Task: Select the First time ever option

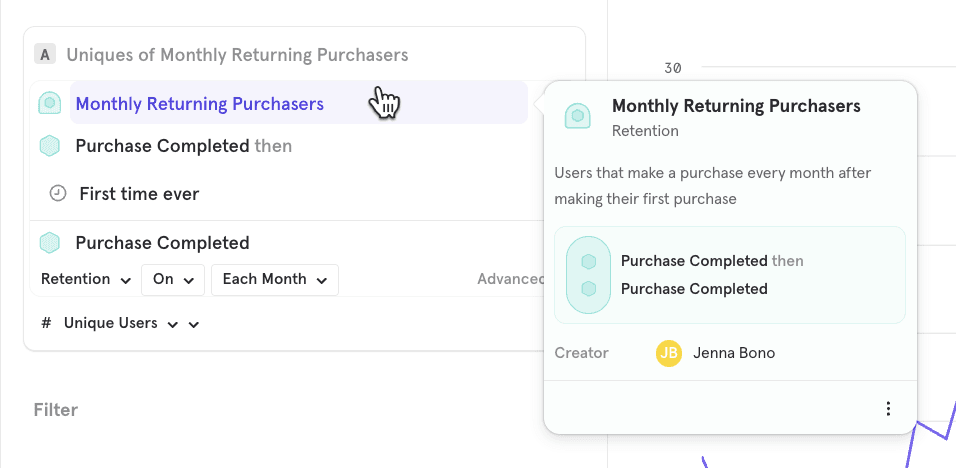Action: coord(139,194)
